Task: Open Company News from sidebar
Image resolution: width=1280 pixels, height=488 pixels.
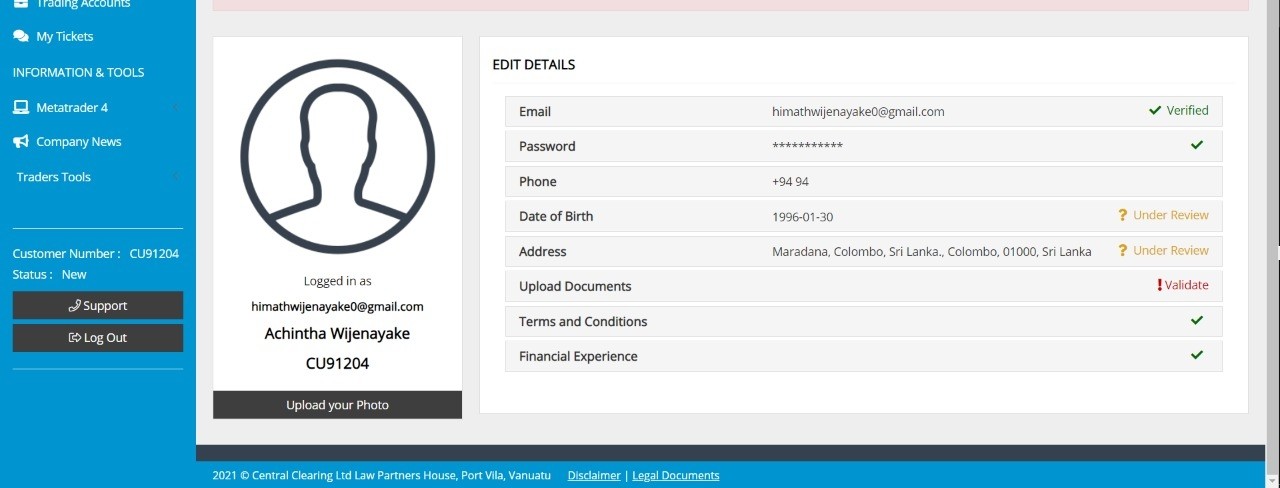Action: tap(79, 142)
